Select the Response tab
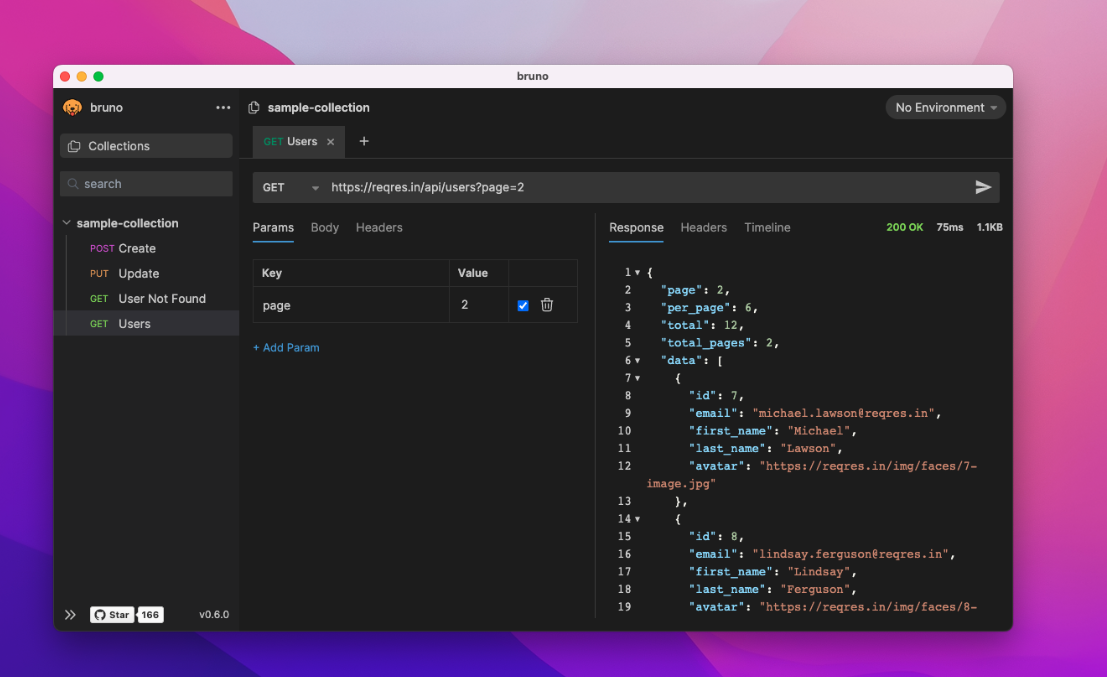 coord(636,227)
